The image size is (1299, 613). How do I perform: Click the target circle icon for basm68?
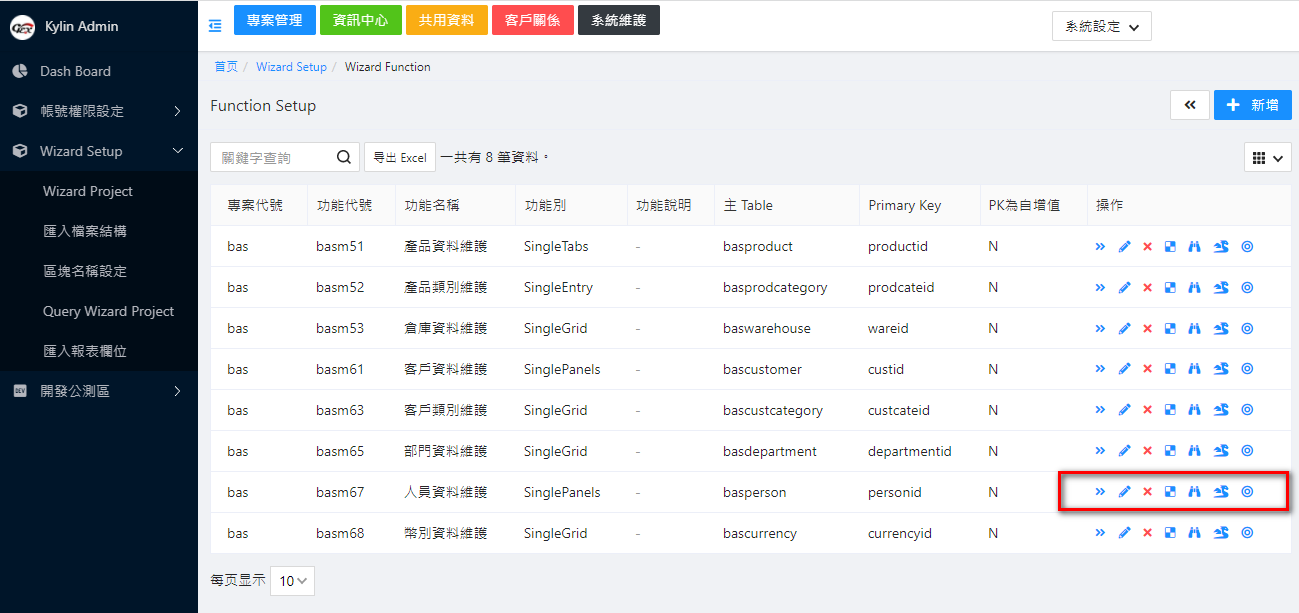click(x=1247, y=533)
